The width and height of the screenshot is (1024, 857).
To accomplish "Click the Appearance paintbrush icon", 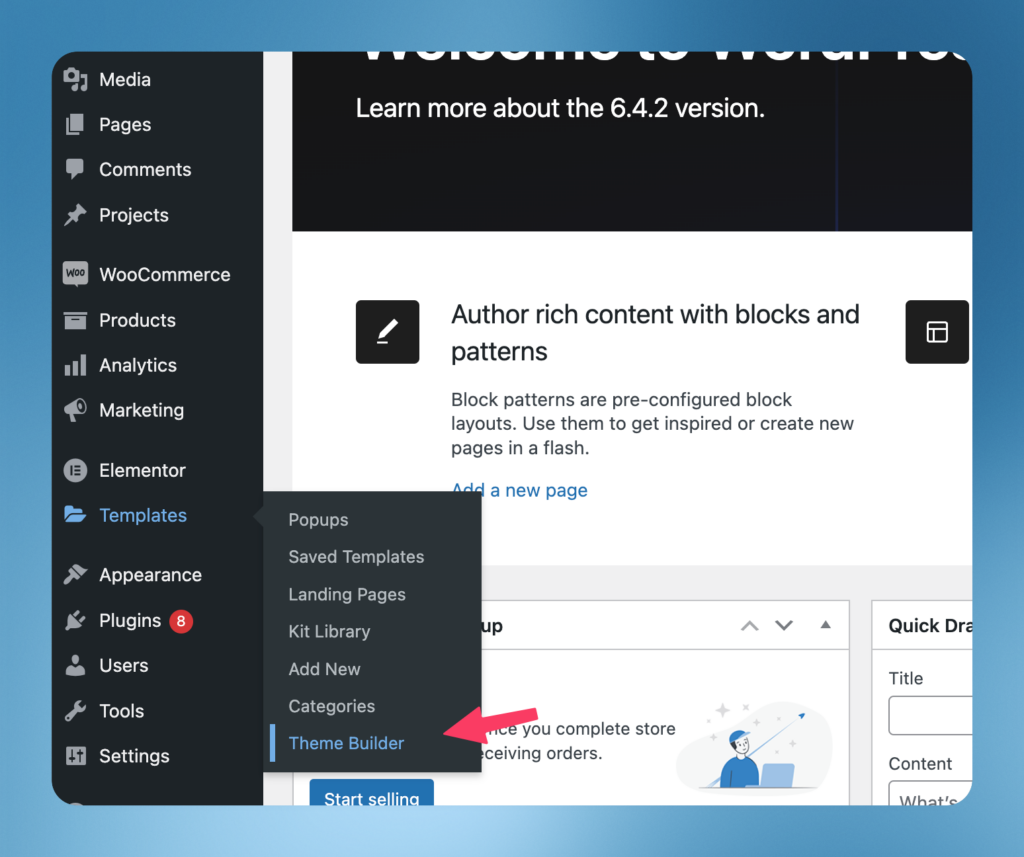I will click(x=76, y=575).
